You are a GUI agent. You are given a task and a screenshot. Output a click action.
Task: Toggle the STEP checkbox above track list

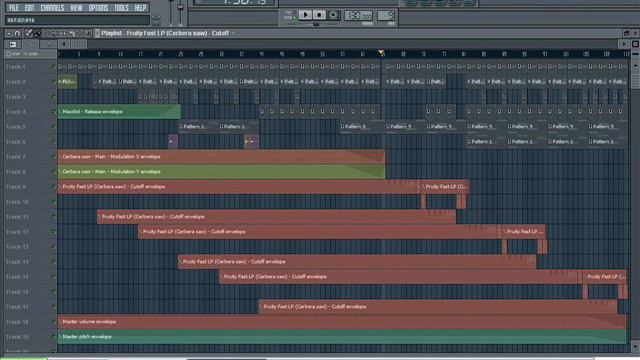(9, 54)
